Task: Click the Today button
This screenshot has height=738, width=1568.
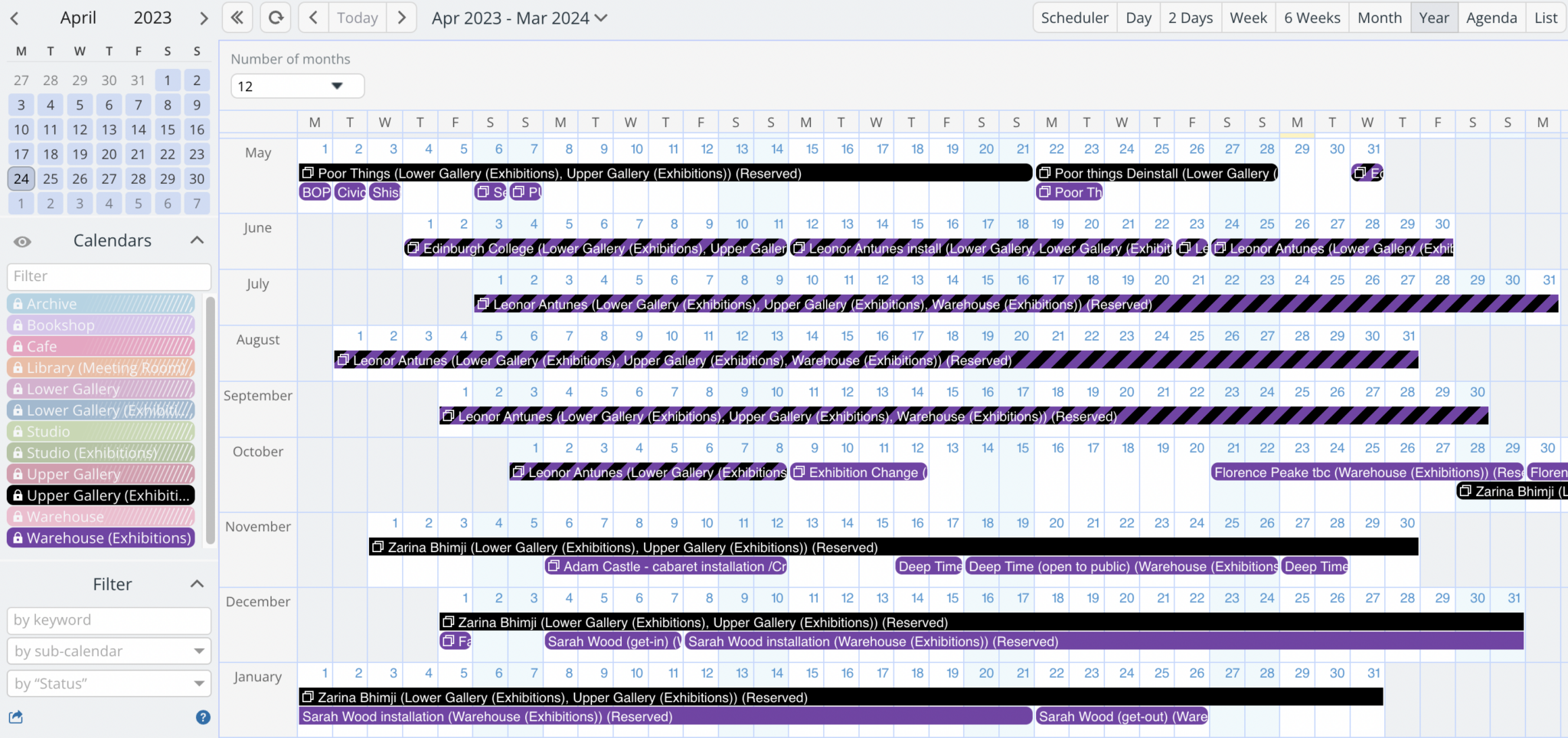Action: click(356, 17)
